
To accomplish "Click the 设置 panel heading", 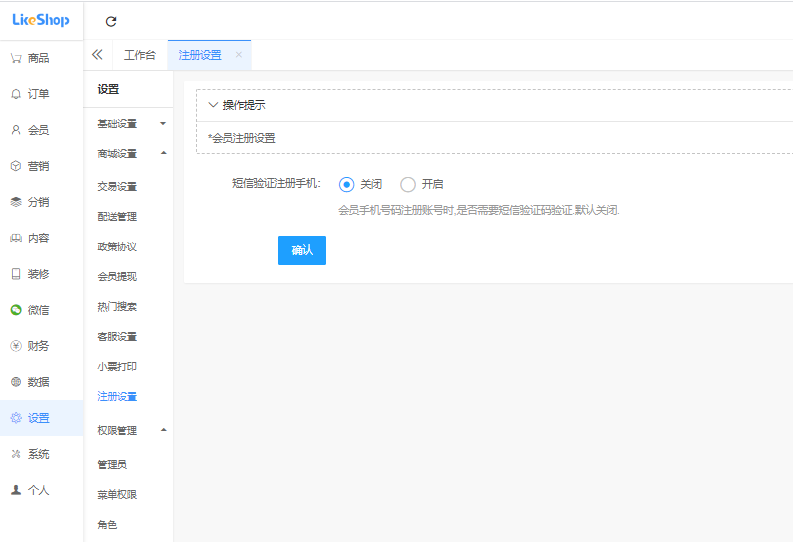I will coord(108,89).
